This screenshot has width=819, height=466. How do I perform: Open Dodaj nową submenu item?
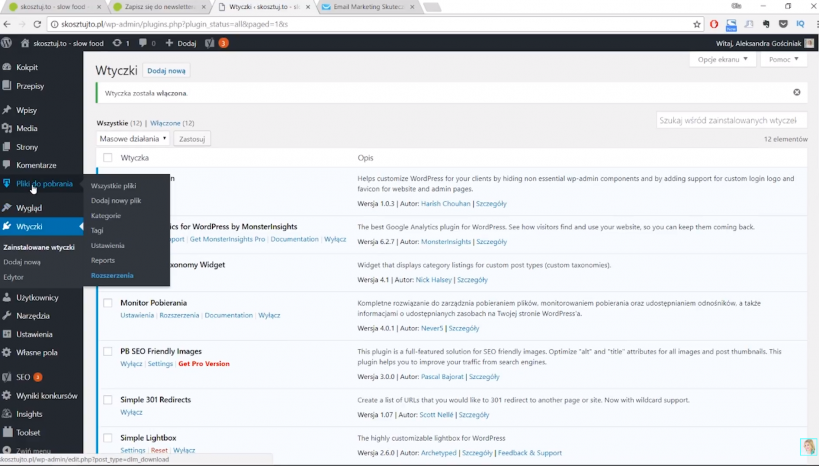22,262
